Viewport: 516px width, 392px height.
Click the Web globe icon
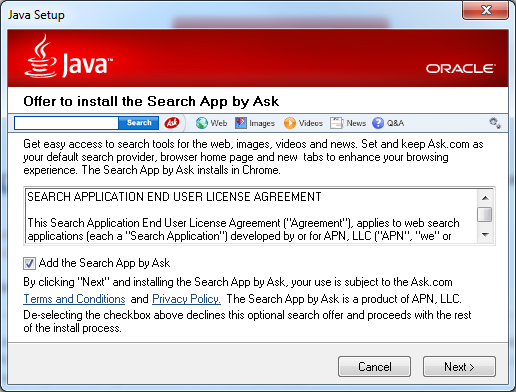(202, 123)
